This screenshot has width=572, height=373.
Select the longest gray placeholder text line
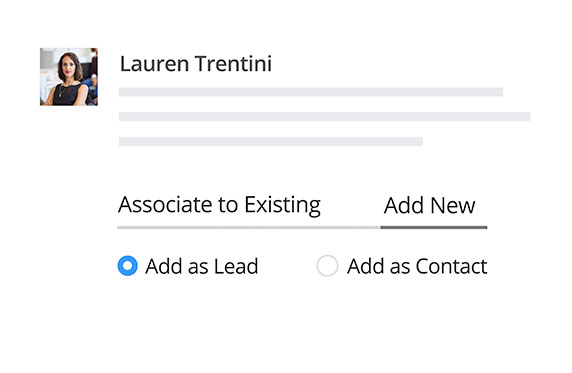(x=324, y=116)
